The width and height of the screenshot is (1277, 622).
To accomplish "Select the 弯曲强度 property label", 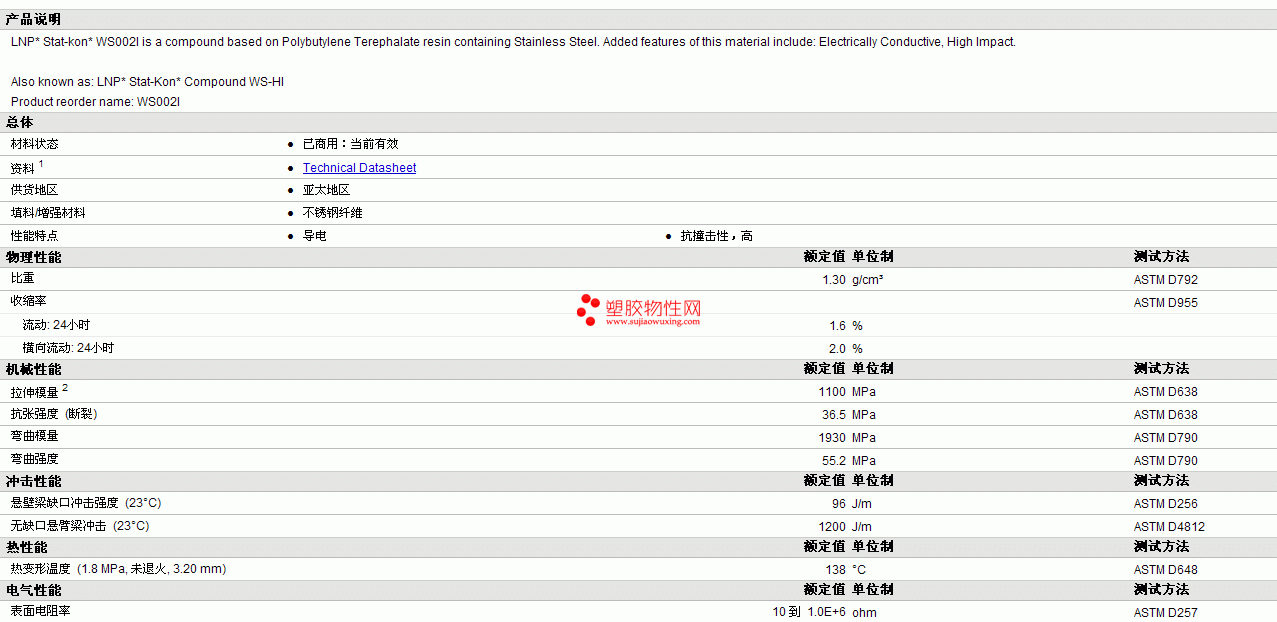I will (35, 459).
